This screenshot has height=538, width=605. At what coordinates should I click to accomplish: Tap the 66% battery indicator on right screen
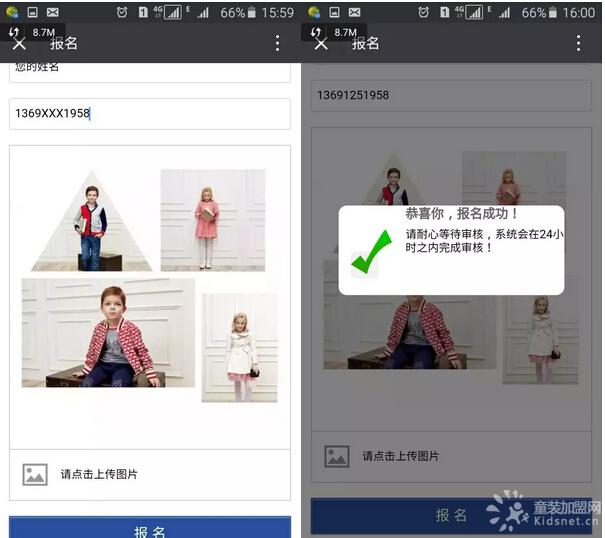539,13
